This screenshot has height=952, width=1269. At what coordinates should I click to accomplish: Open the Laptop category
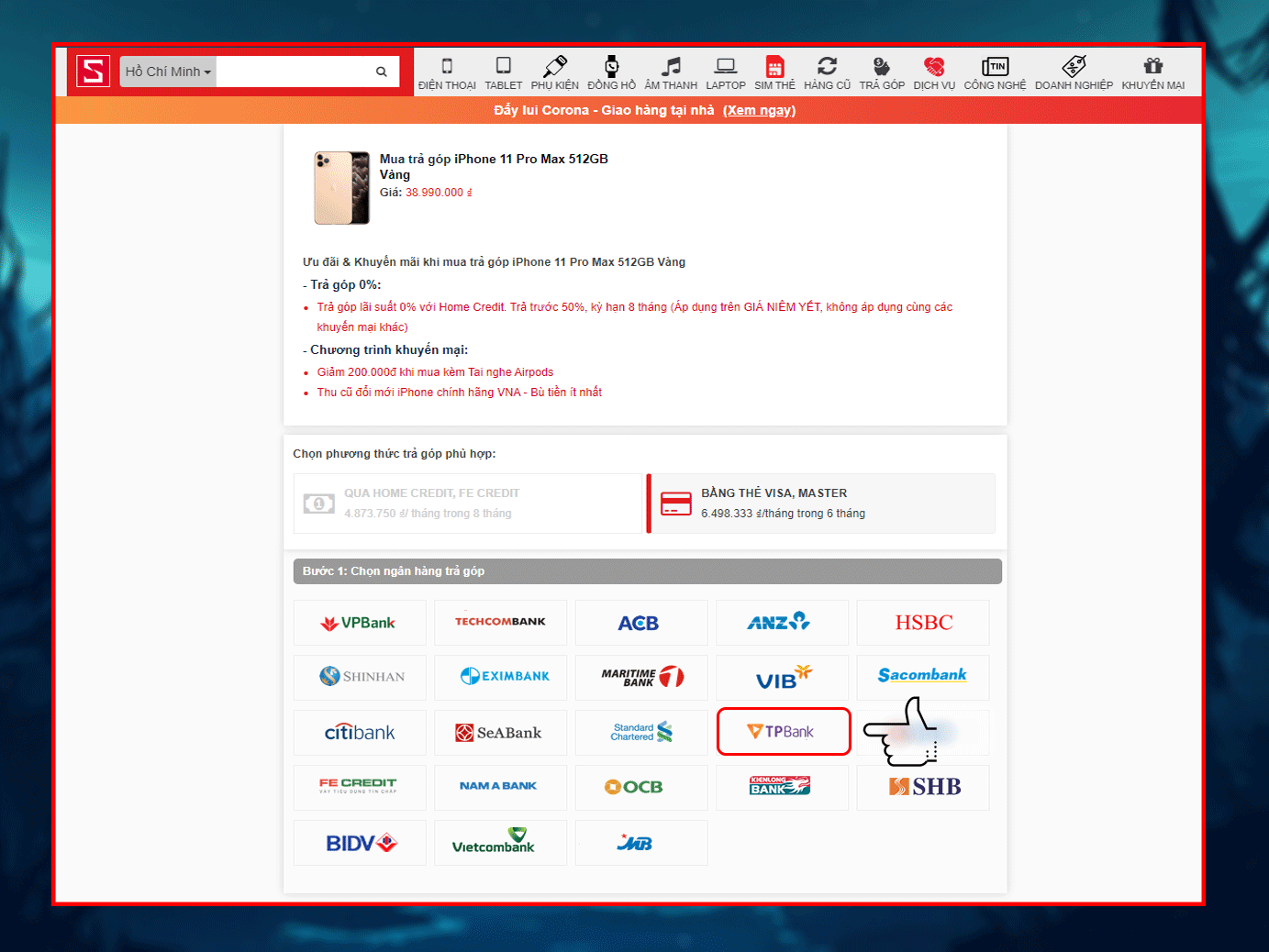click(x=726, y=73)
